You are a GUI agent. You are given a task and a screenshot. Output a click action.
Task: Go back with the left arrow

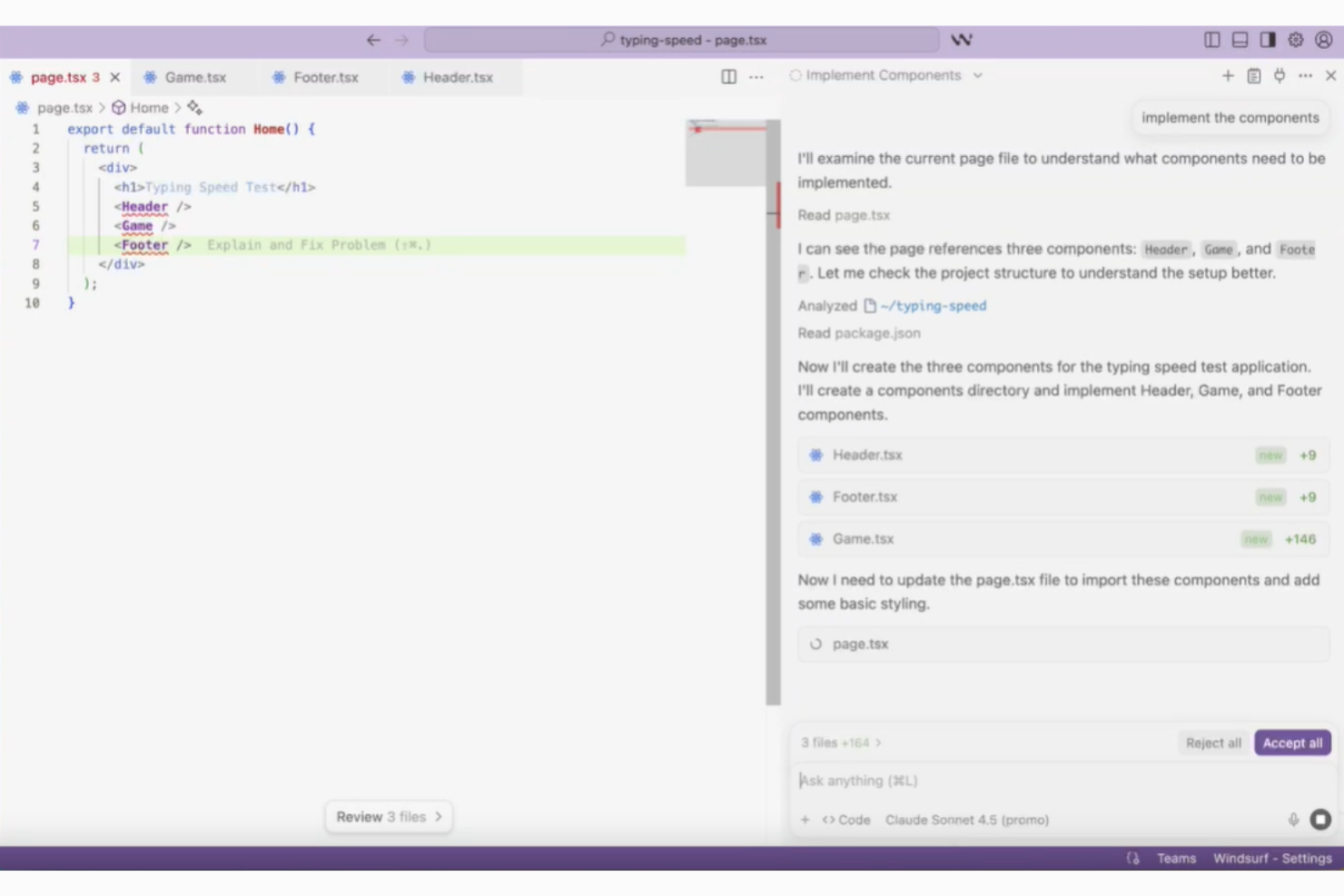click(x=373, y=40)
